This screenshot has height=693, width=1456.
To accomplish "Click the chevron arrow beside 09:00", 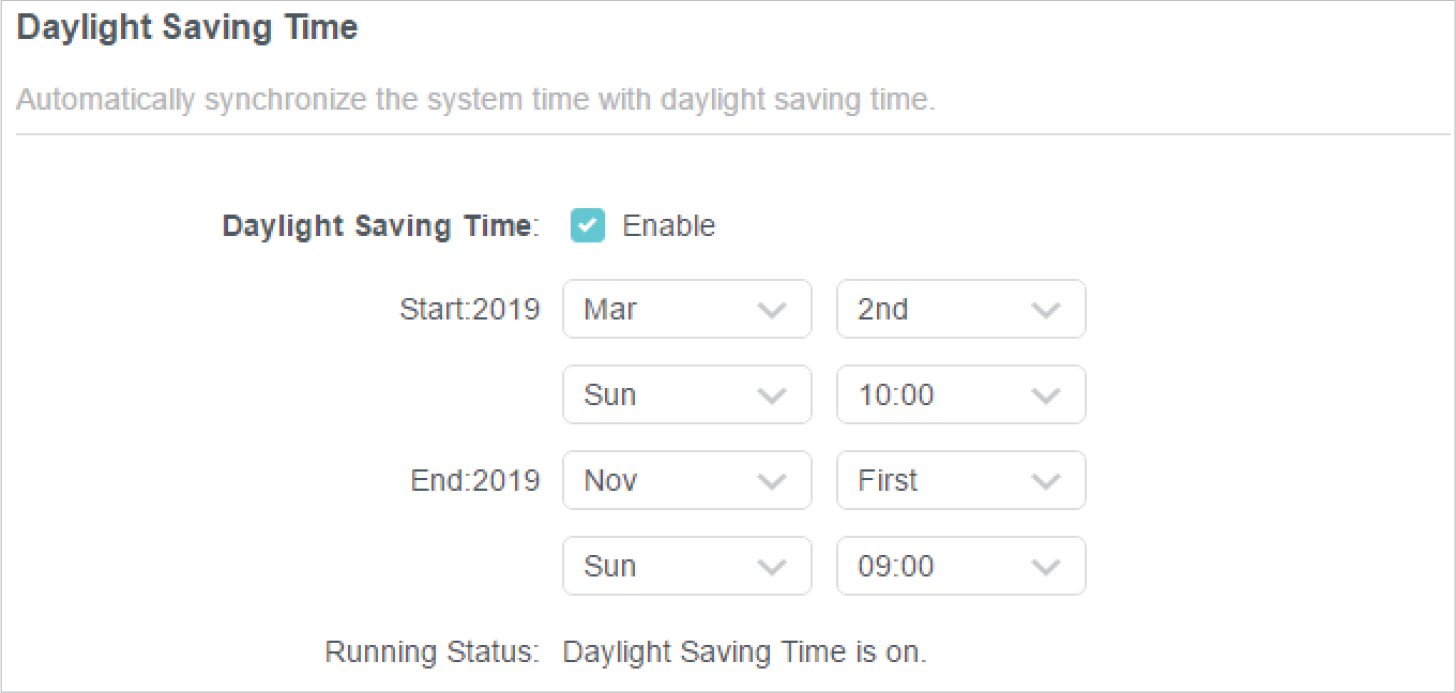I will (1045, 567).
